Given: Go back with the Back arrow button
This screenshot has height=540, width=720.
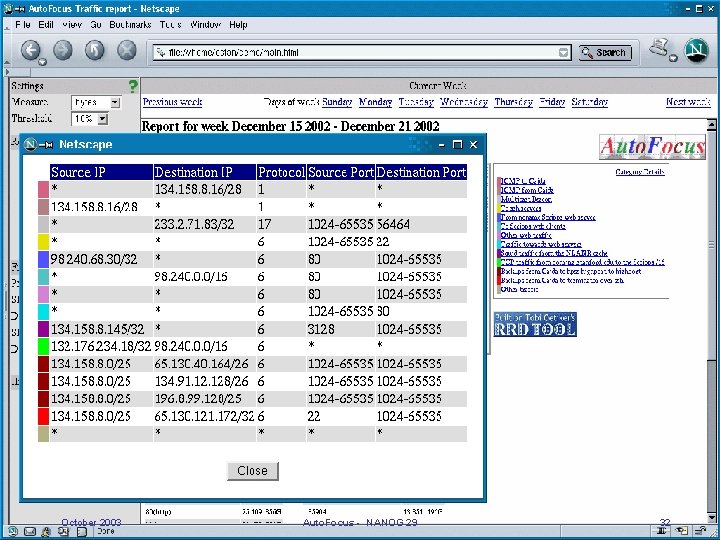Looking at the screenshot, I should tap(30, 50).
